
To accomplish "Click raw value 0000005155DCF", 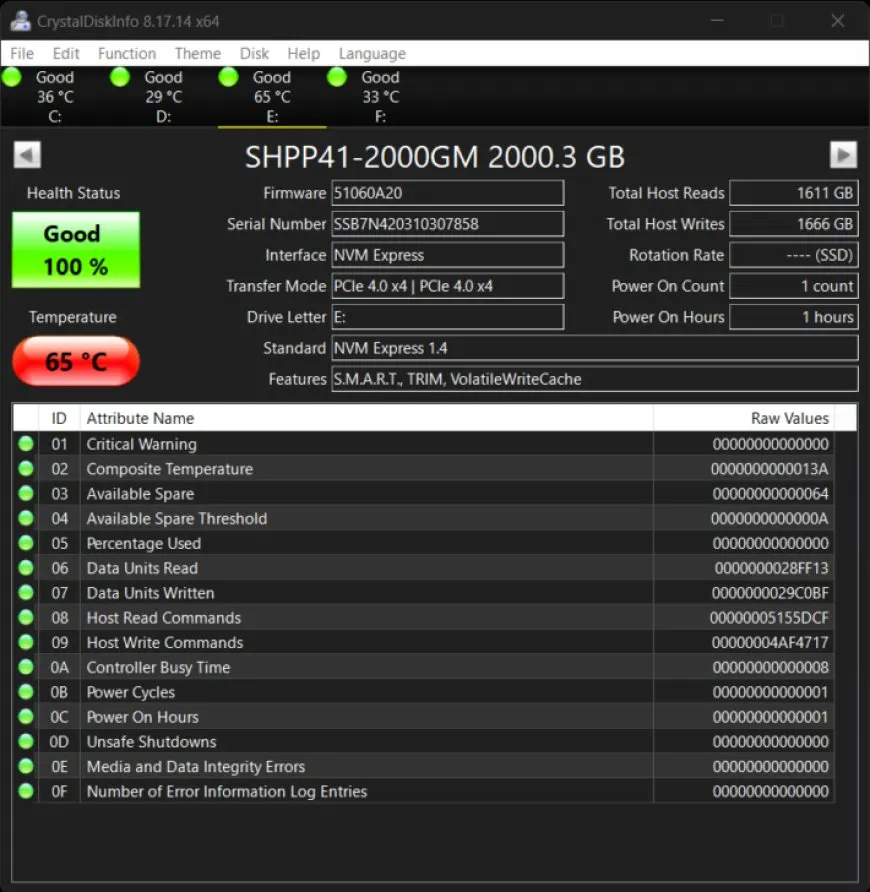I will [769, 618].
